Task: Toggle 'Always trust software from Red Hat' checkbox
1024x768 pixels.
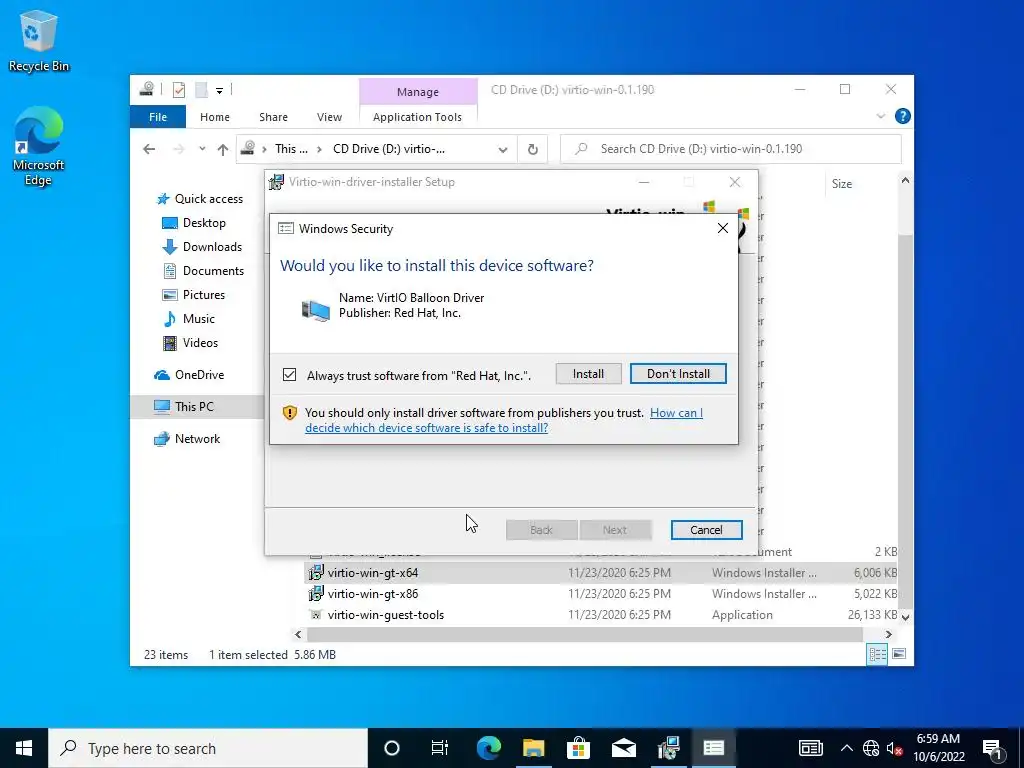Action: 289,375
